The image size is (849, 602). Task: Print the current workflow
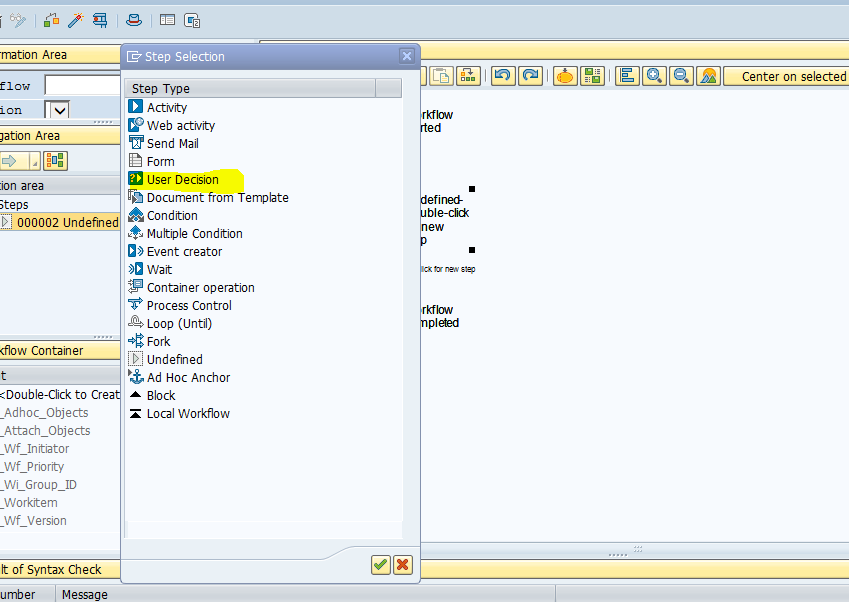(x=100, y=20)
